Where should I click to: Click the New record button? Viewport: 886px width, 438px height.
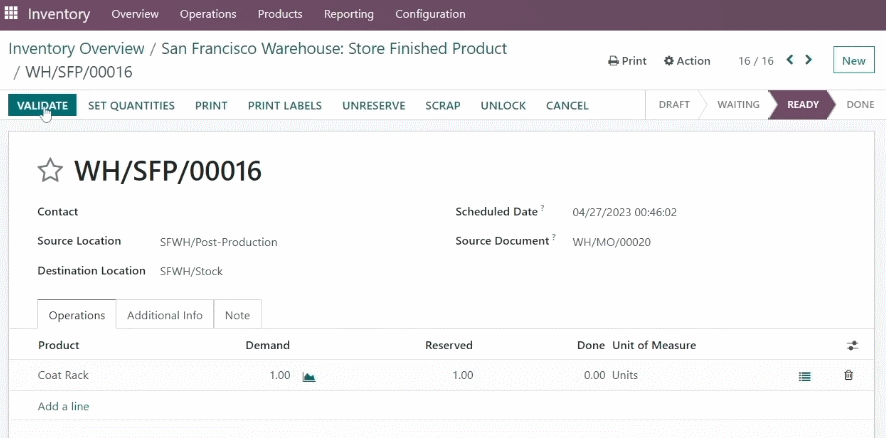click(853, 60)
